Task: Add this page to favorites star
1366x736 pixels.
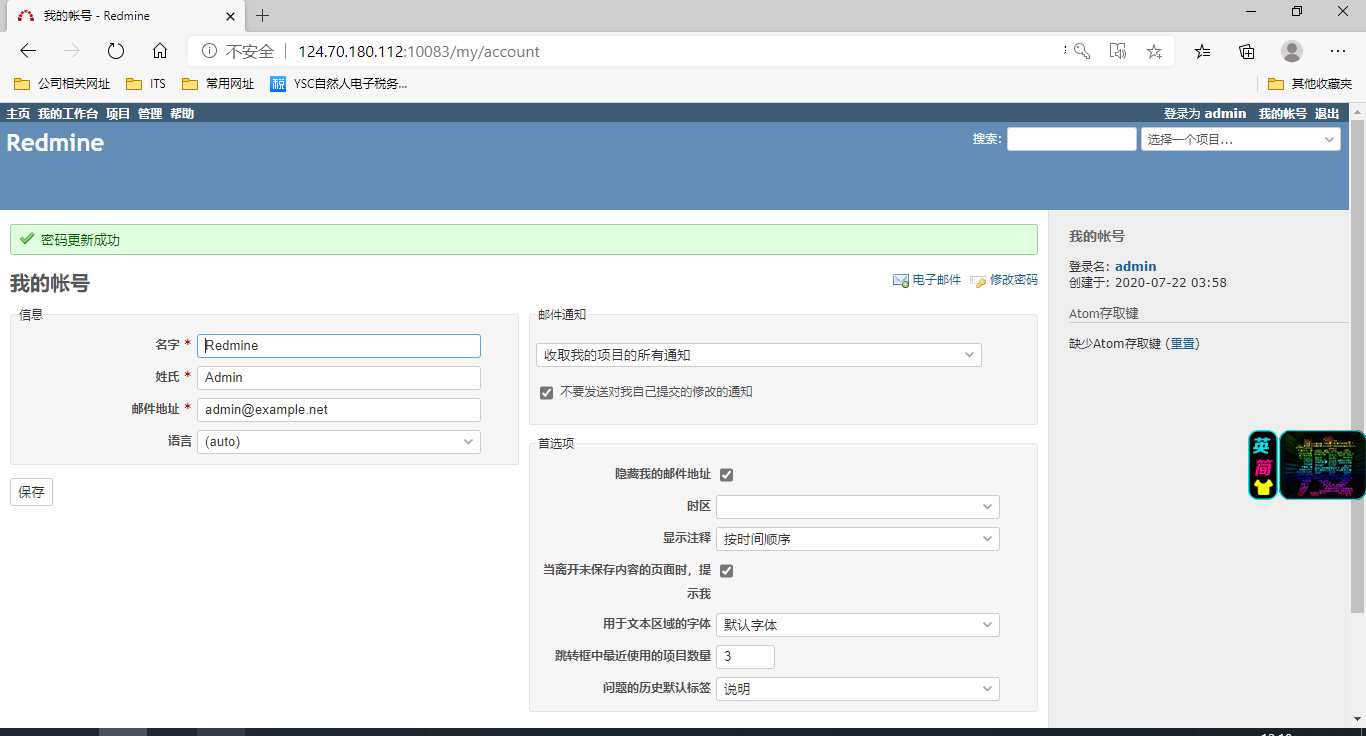Action: (1154, 51)
